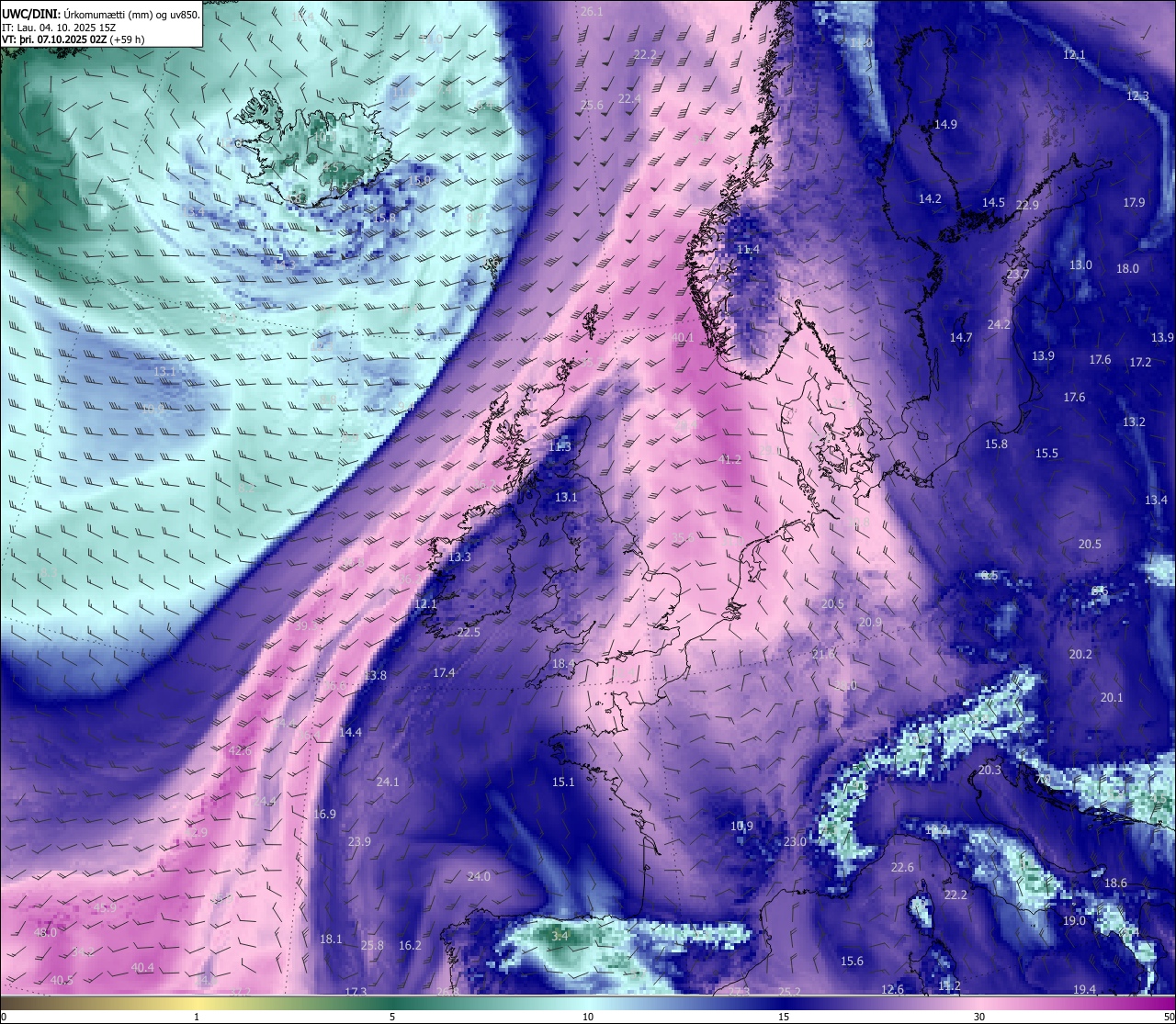
Task: Click the 20.2 value label
Action: [1080, 655]
